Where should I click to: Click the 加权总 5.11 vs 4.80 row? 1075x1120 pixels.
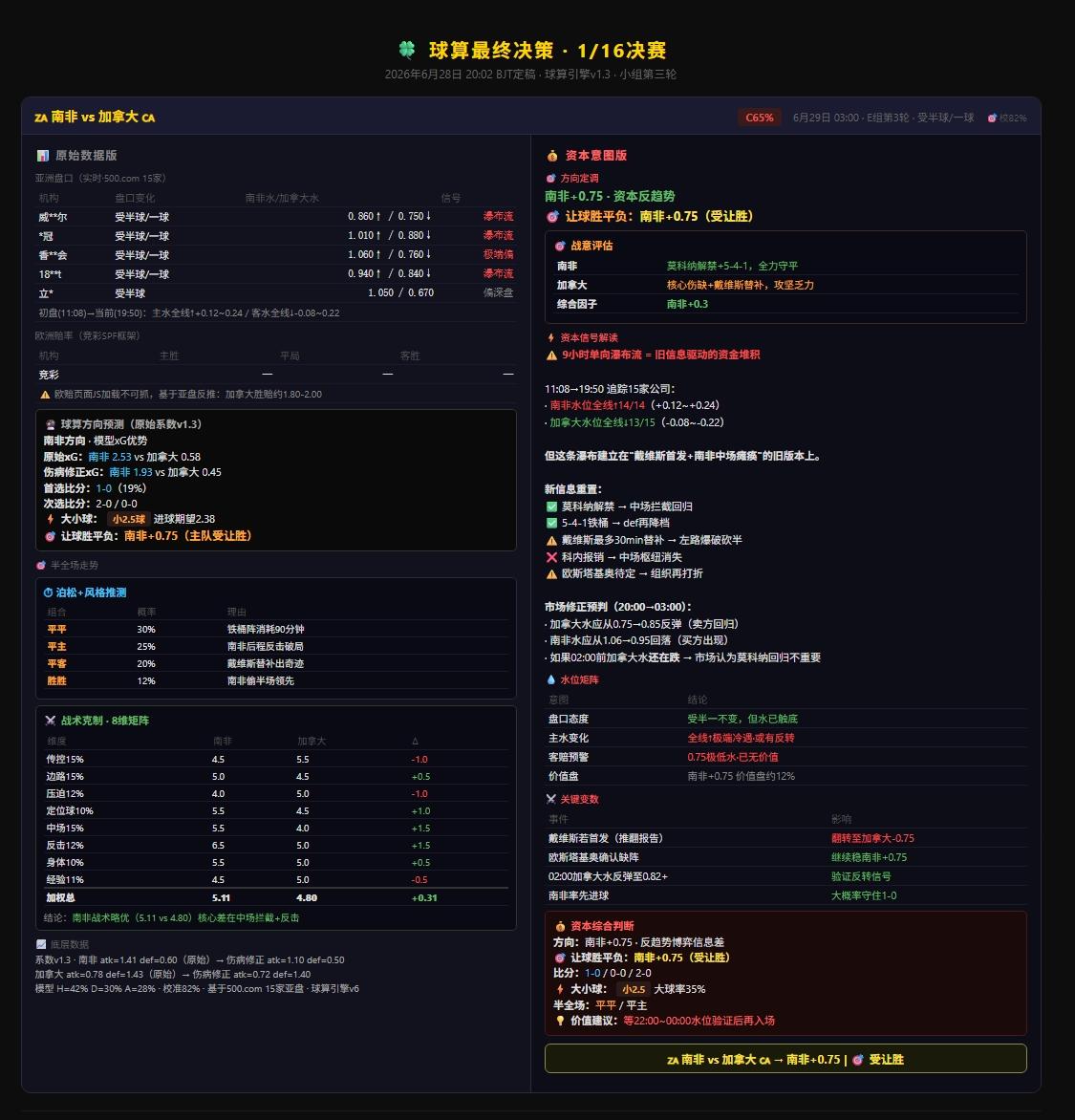coord(276,898)
